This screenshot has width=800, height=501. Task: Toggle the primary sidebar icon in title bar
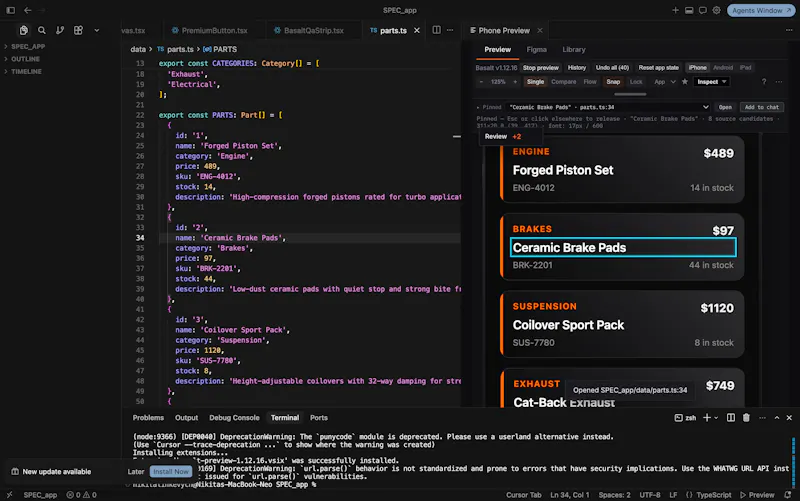pos(10,10)
